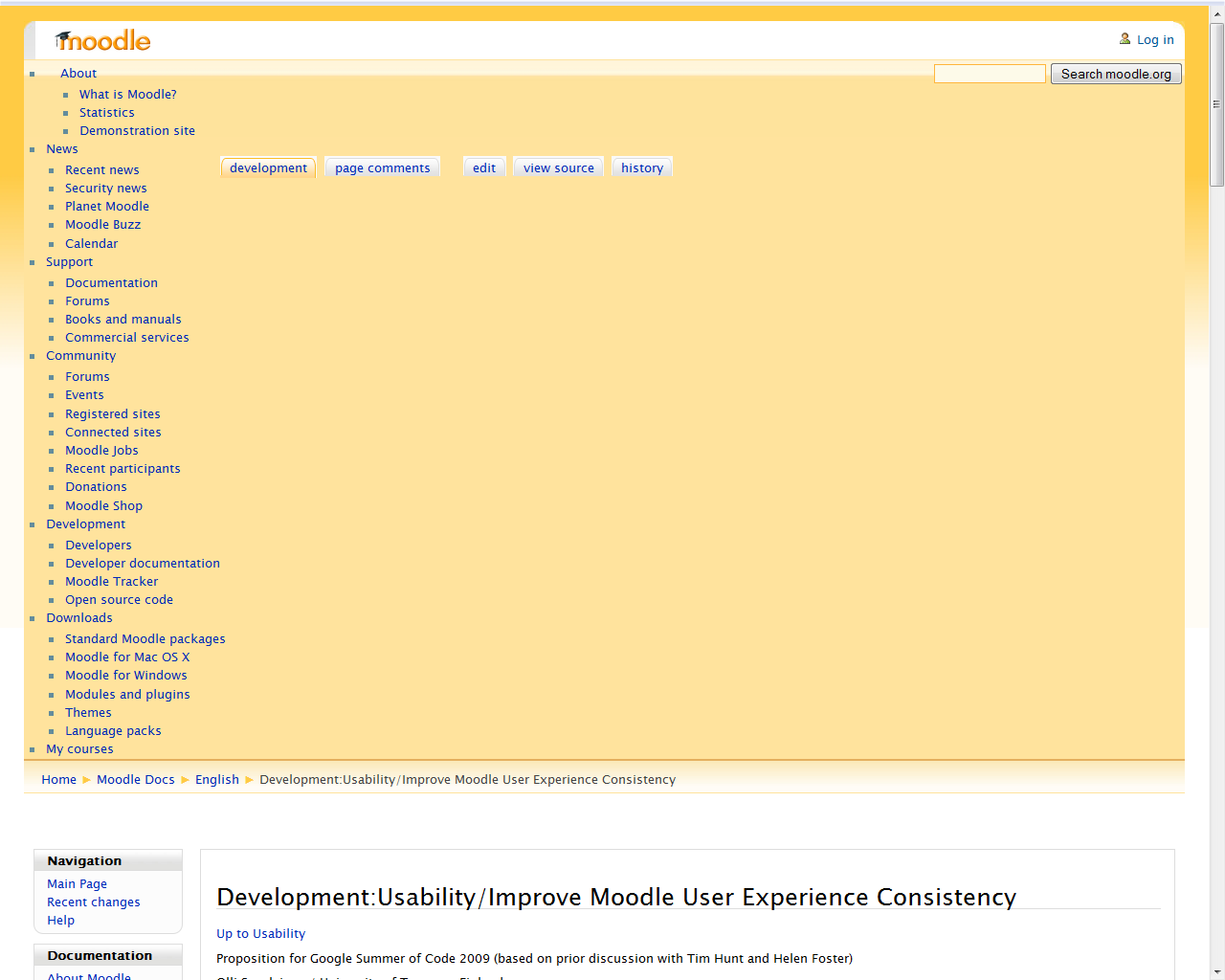Image resolution: width=1225 pixels, height=980 pixels.
Task: Open the Developers link
Action: point(99,546)
